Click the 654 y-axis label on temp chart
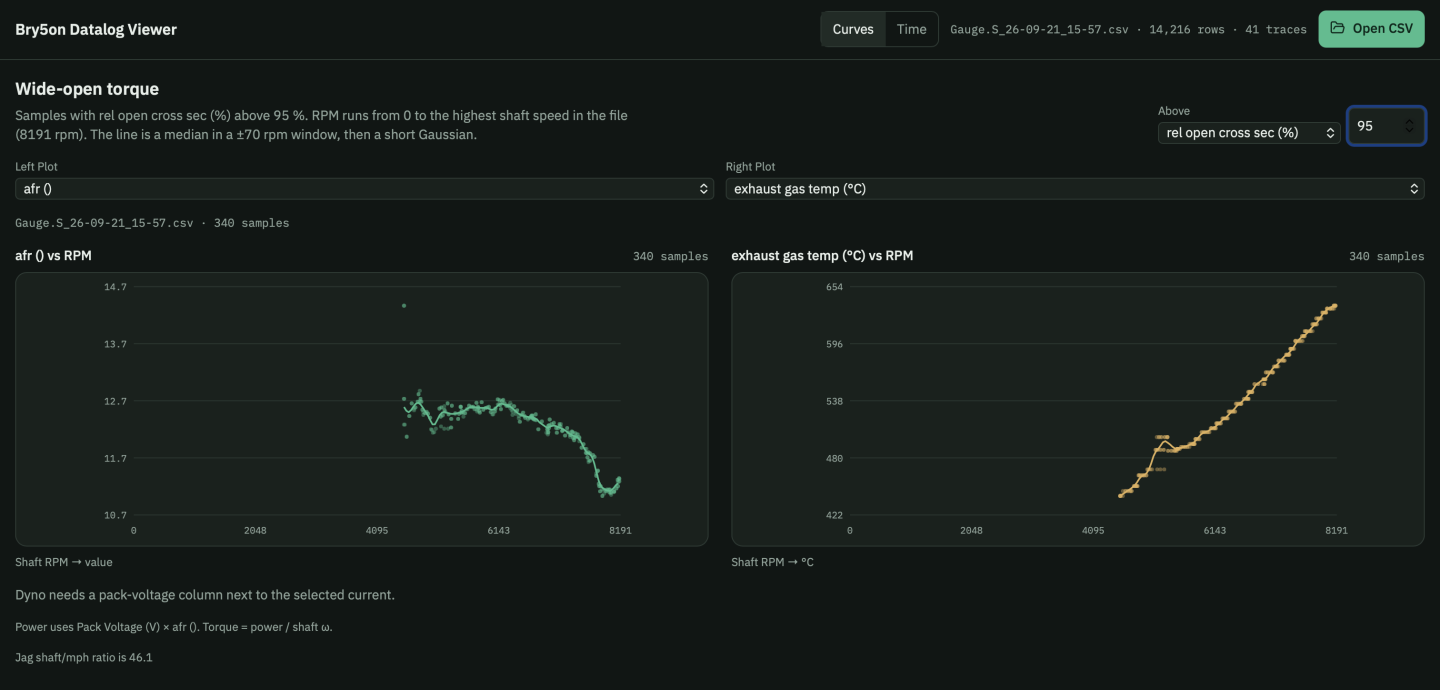Image resolution: width=1440 pixels, height=690 pixels. coord(834,287)
